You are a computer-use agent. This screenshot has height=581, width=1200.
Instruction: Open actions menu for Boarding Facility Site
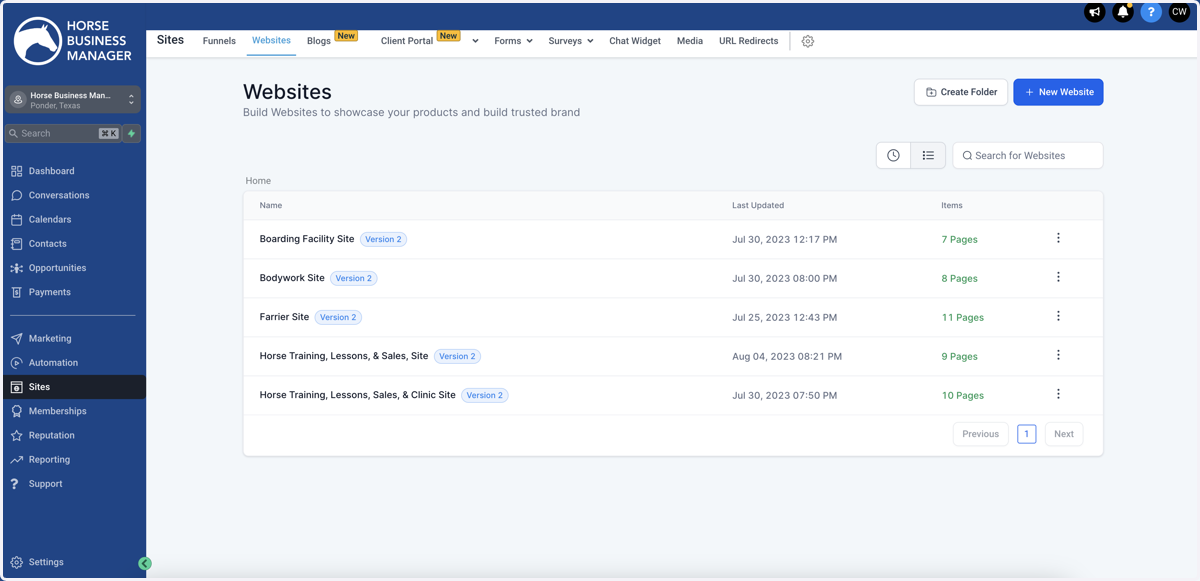coord(1058,238)
